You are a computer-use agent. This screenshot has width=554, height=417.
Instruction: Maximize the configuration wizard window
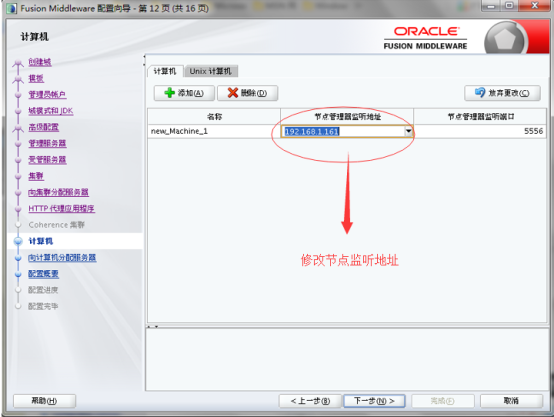509,6
